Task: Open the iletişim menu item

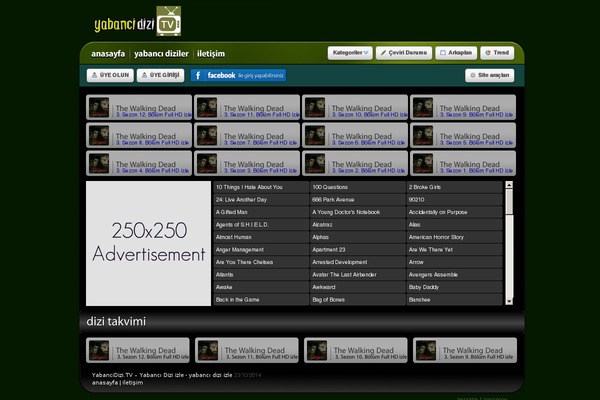Action: click(211, 54)
